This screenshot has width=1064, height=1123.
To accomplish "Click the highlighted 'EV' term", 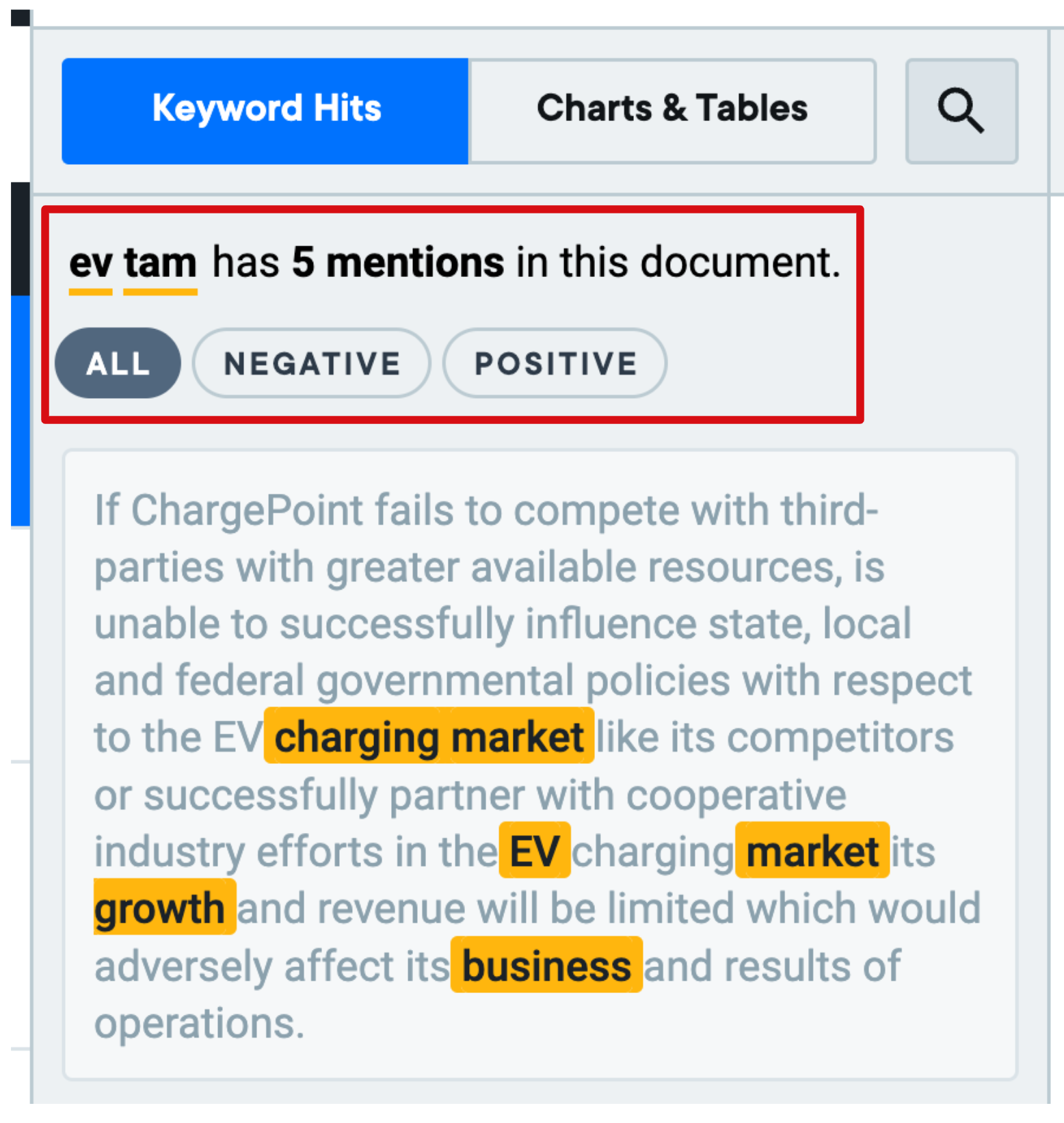I will 535,851.
